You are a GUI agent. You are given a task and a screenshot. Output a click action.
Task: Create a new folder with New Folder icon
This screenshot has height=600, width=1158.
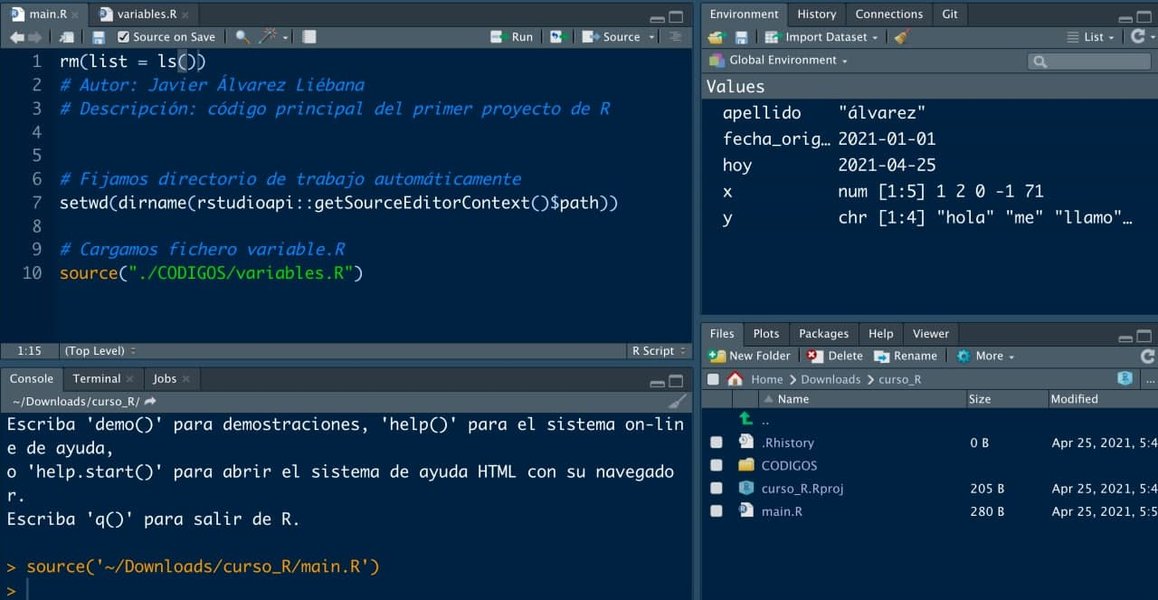(749, 355)
